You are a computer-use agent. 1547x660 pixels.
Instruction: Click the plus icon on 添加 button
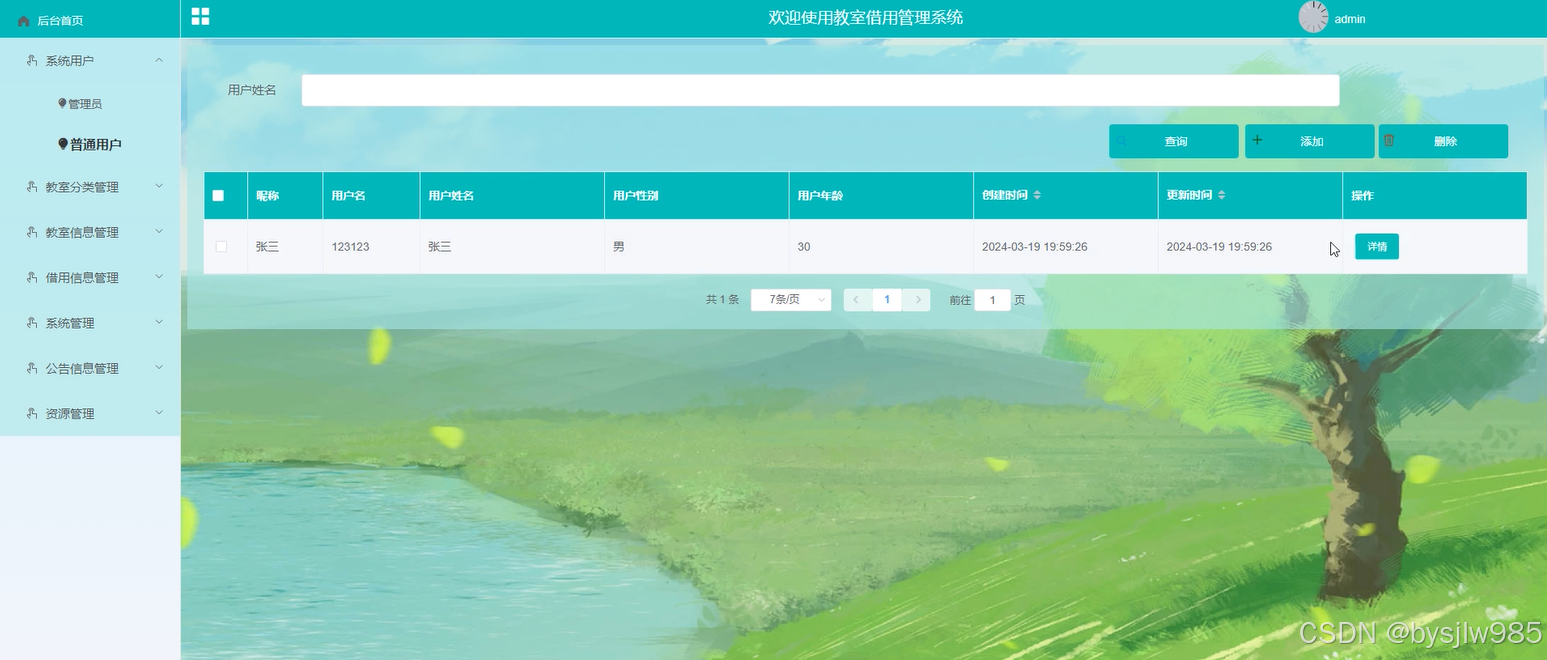pyautogui.click(x=1257, y=141)
